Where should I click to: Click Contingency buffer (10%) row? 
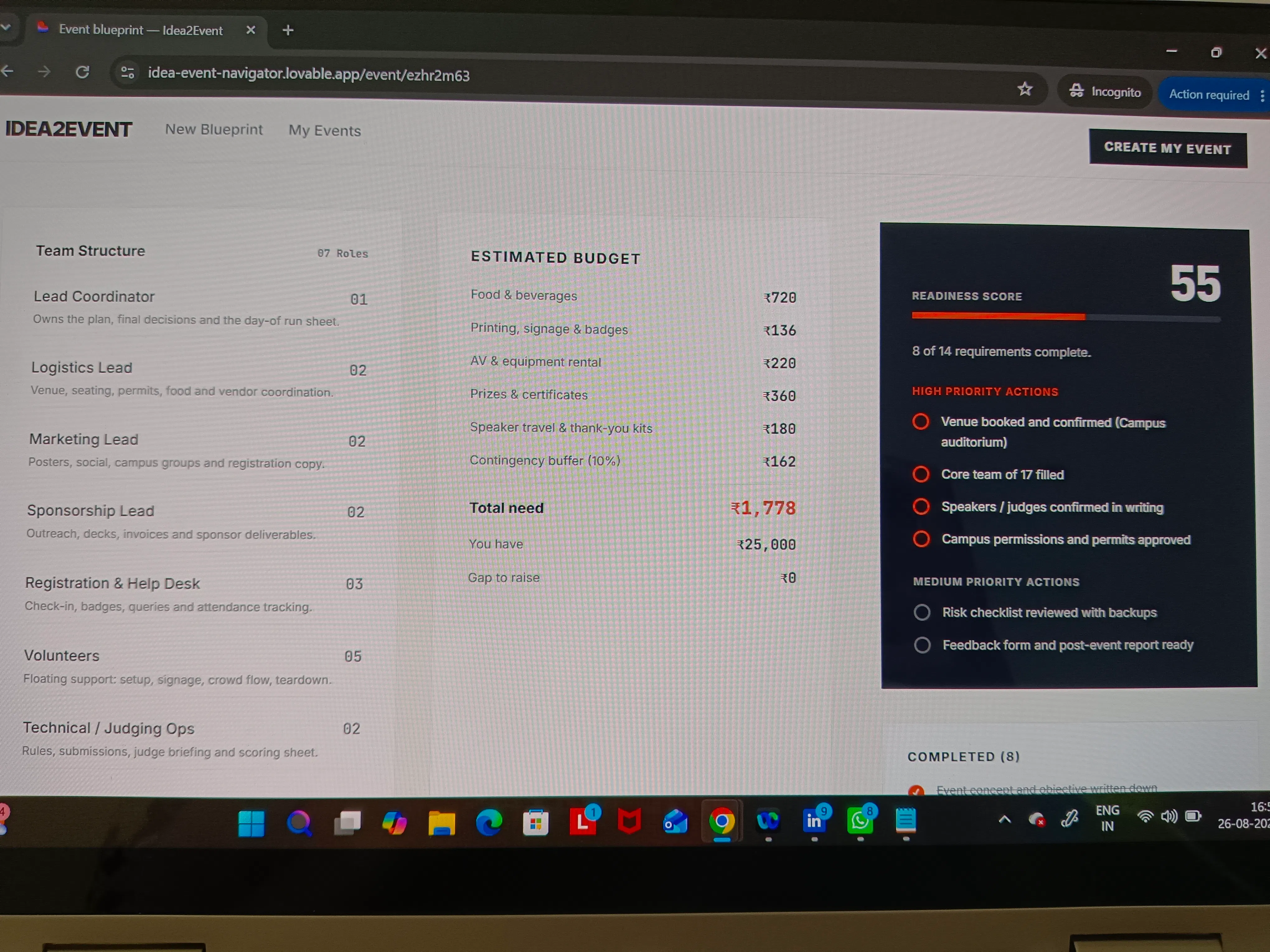click(x=633, y=461)
